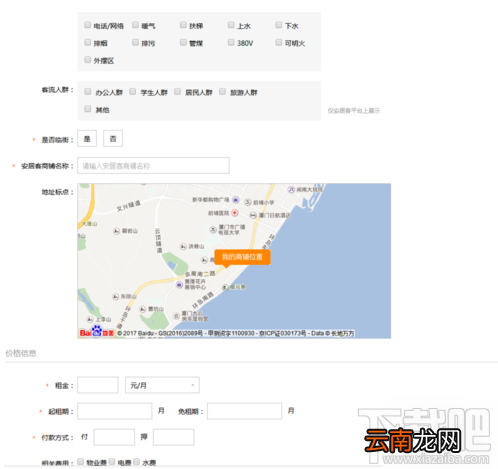This screenshot has height=469, width=498.
Task: Enable the 旅游人群 checkbox
Action: tap(222, 92)
